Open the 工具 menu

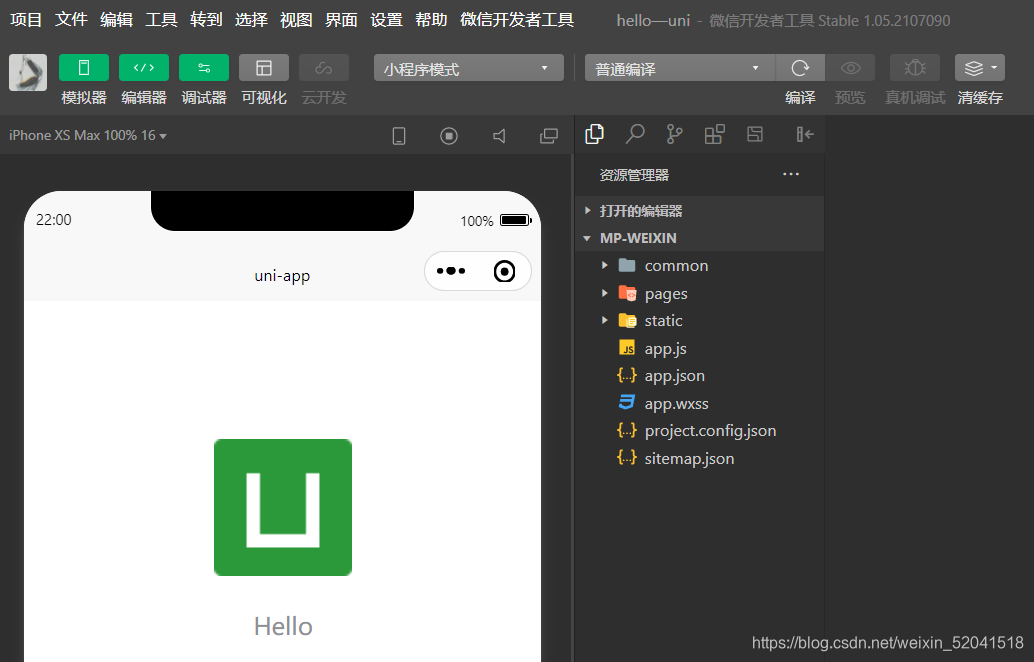[x=161, y=19]
